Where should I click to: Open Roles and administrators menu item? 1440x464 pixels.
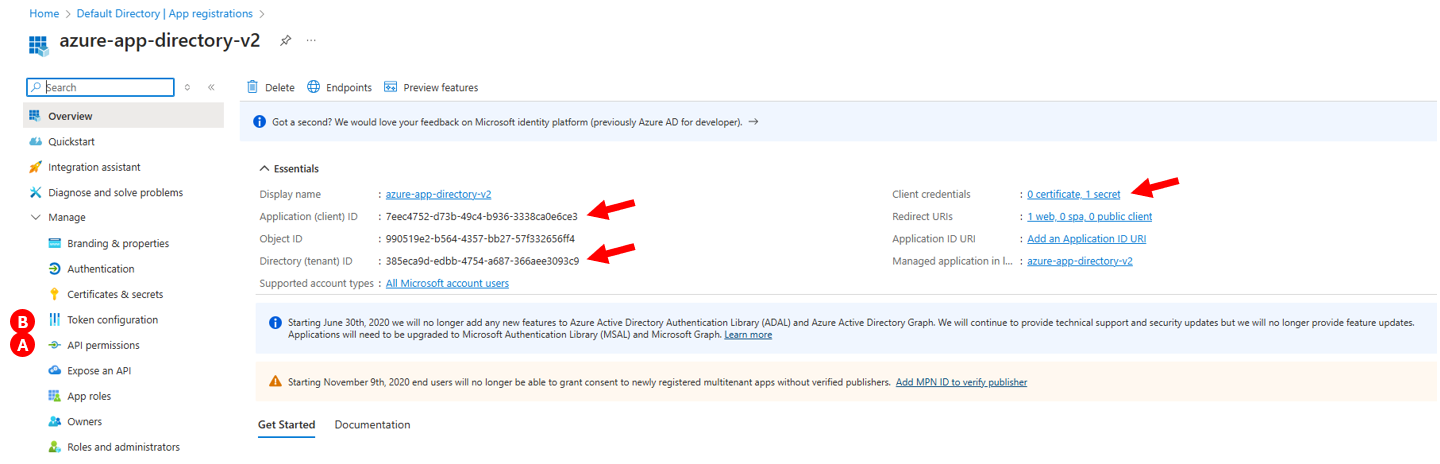(123, 447)
